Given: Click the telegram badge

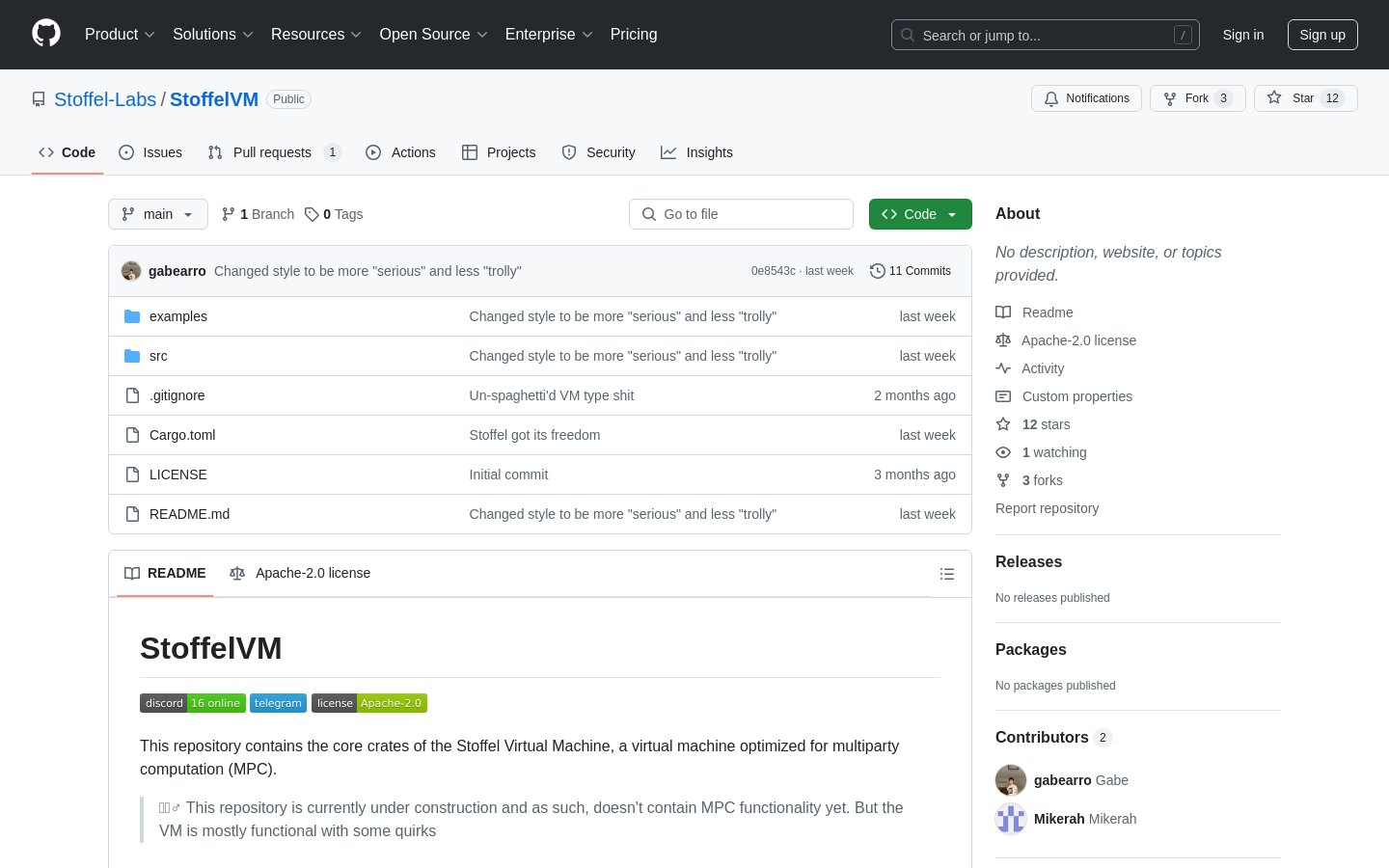Looking at the screenshot, I should 278,703.
